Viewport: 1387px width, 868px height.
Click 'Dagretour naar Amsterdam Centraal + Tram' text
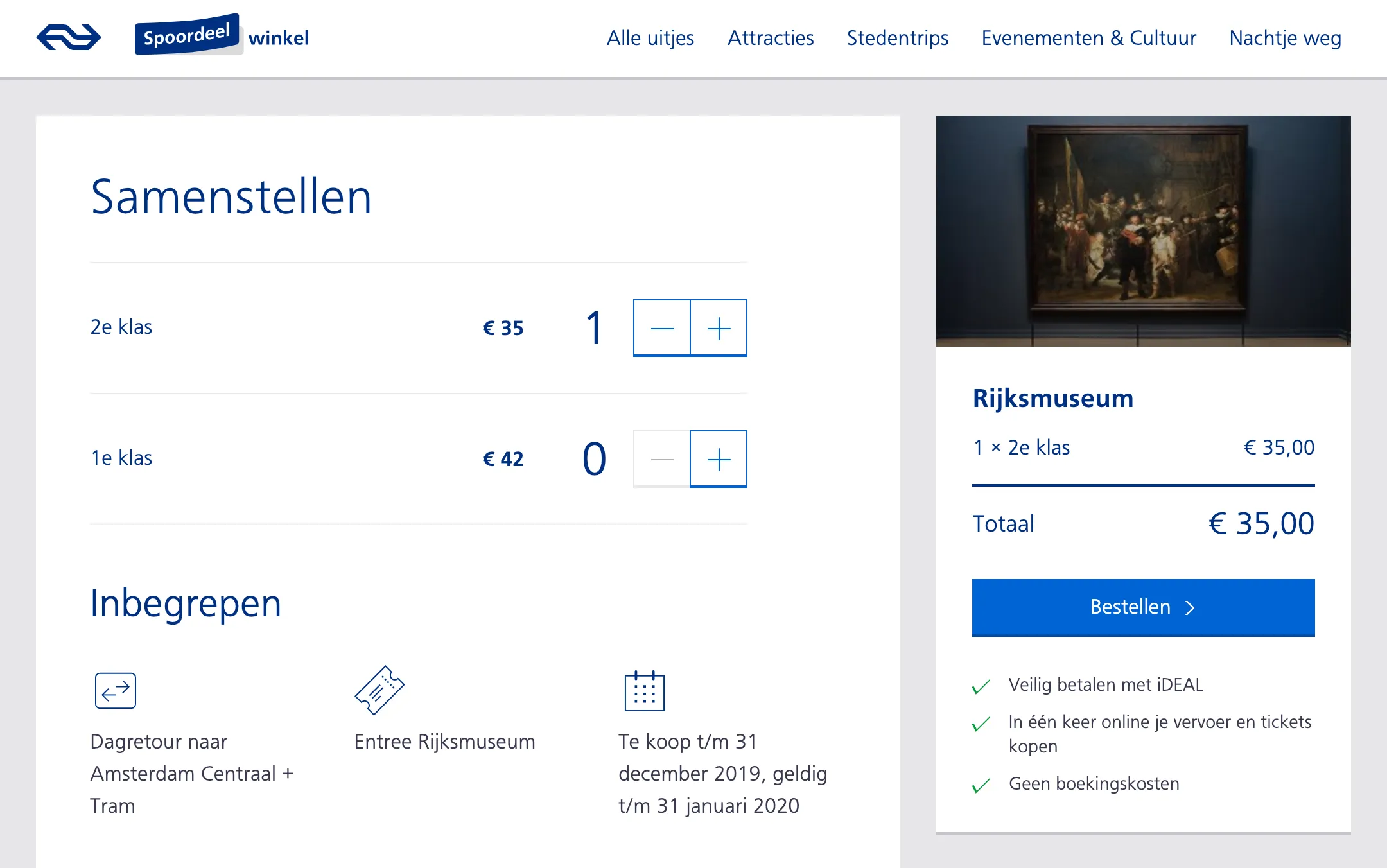click(x=192, y=774)
